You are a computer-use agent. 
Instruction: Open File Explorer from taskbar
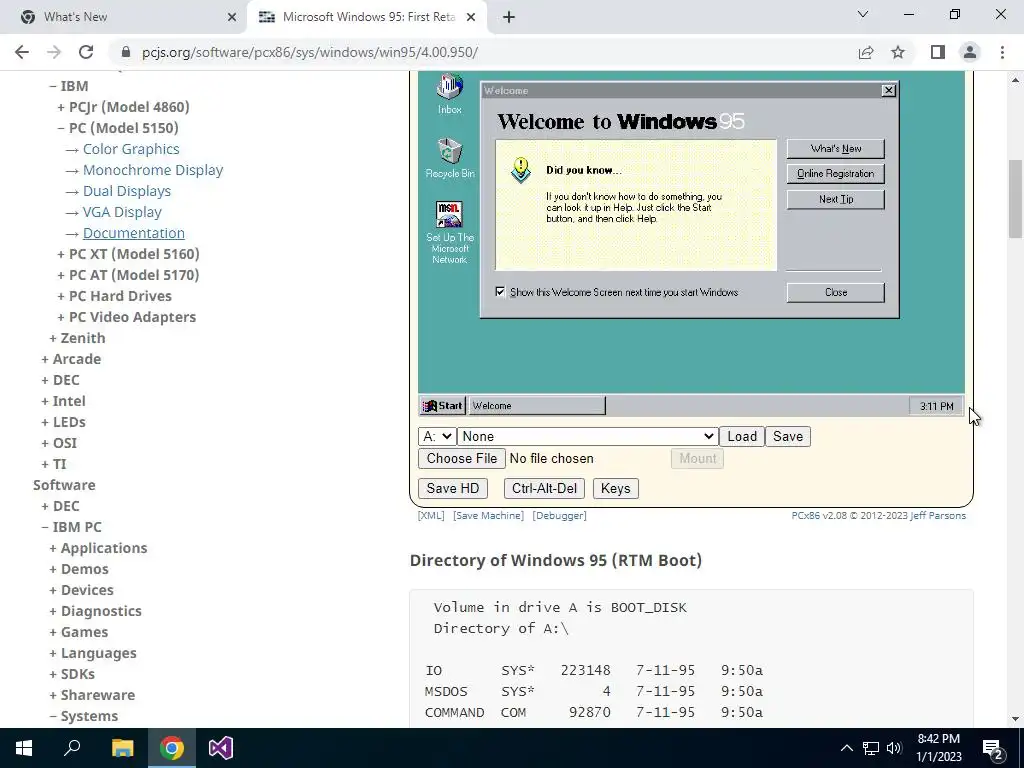pyautogui.click(x=122, y=748)
